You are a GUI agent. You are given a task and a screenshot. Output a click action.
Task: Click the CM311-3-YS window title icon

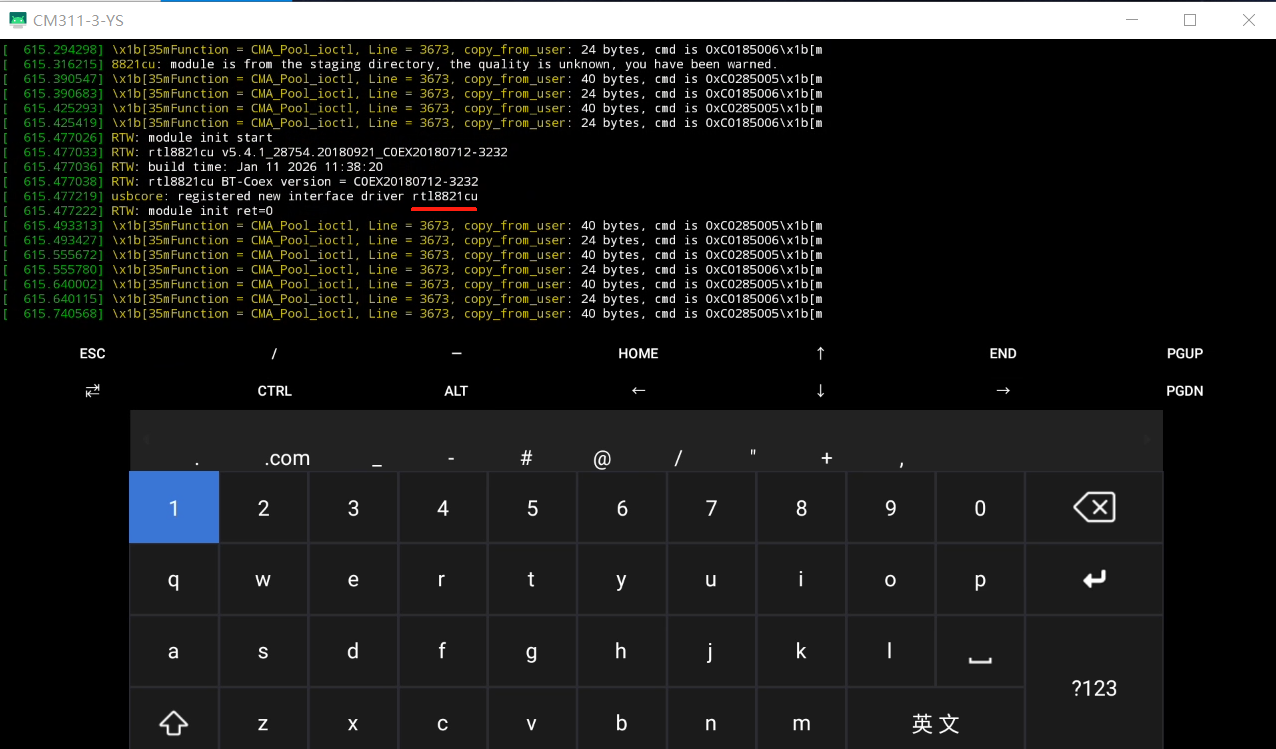[x=18, y=20]
